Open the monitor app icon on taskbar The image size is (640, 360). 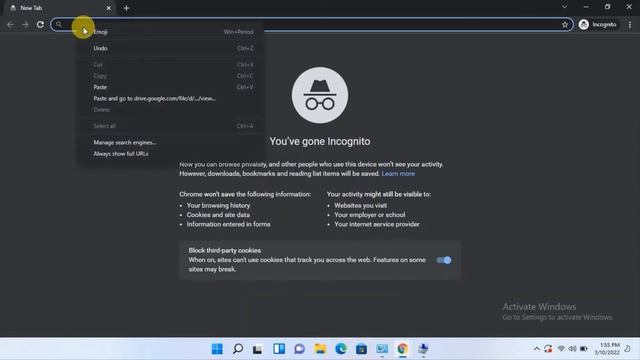pos(382,349)
